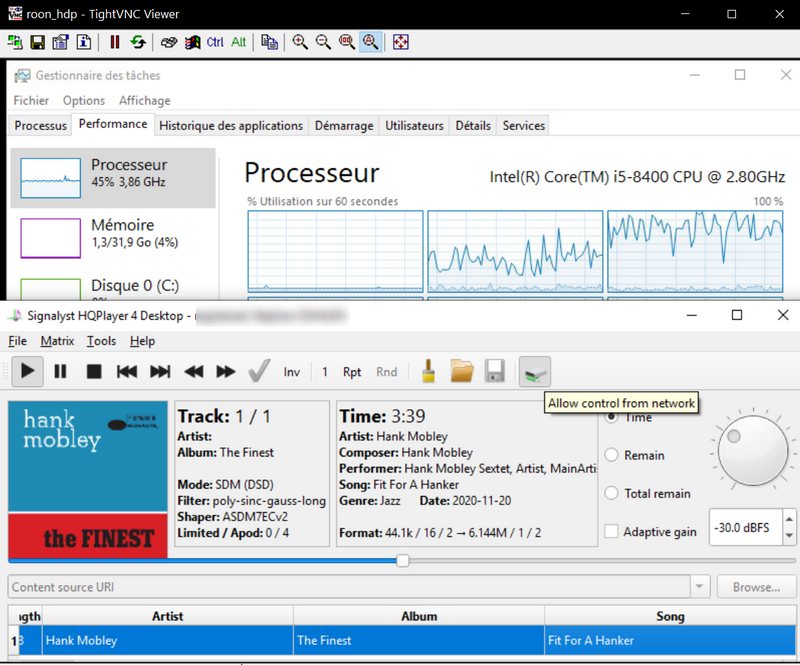
Task: Open HQPlayer Help menu
Action: [x=142, y=341]
